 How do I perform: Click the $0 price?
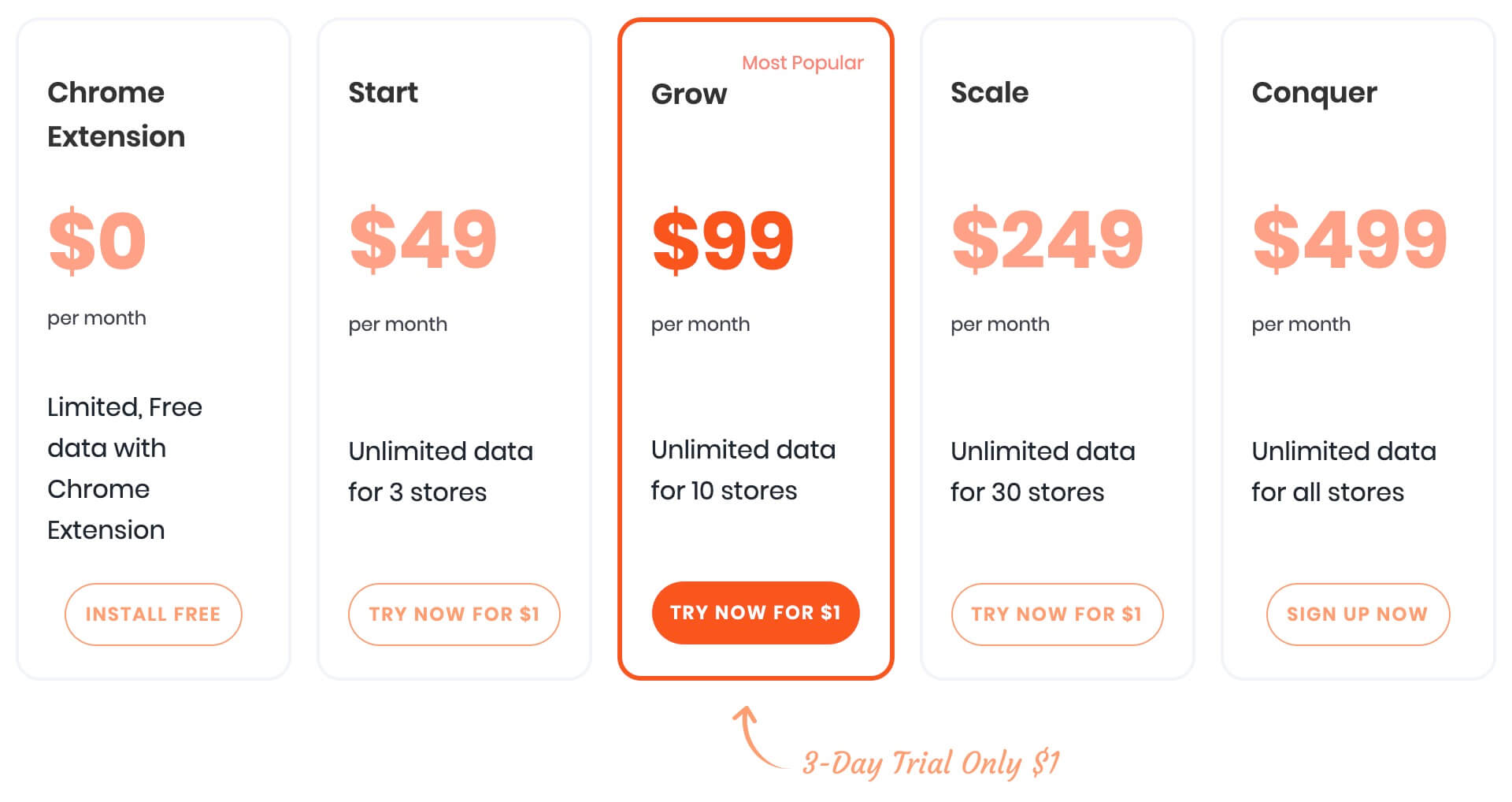(98, 240)
